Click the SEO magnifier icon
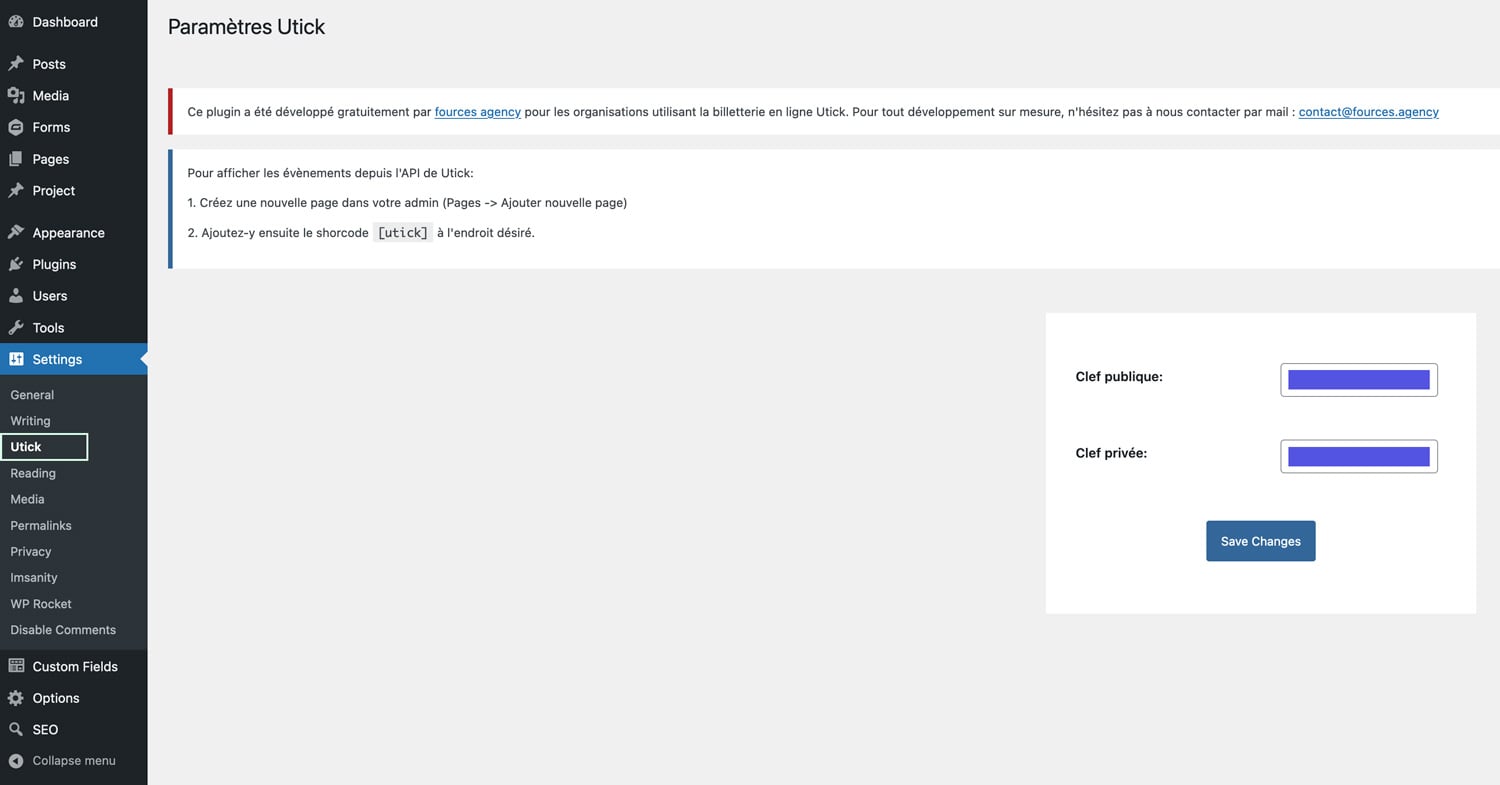Screen dimensions: 1500x785 16,729
